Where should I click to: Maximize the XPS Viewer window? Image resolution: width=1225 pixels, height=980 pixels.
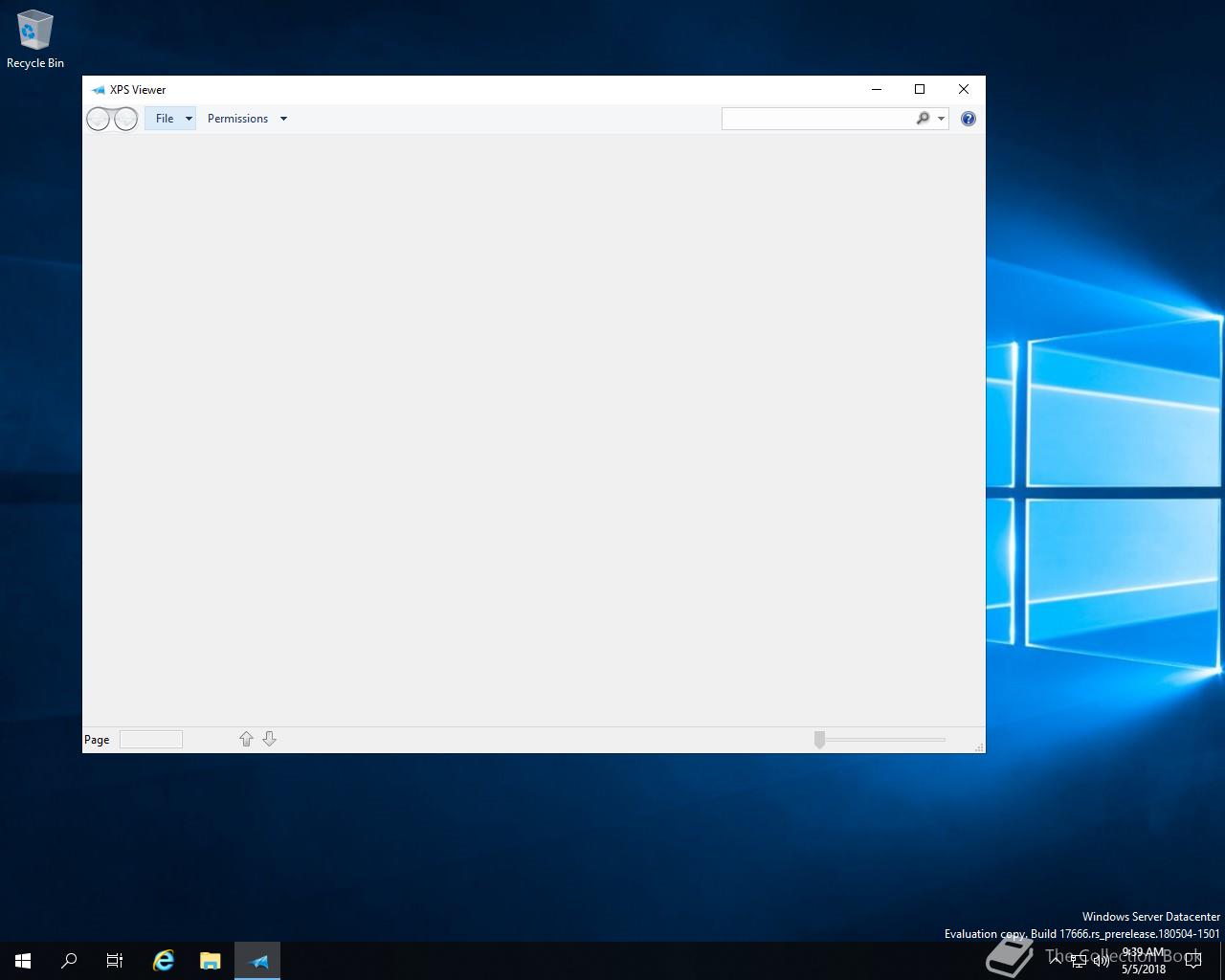pos(920,89)
